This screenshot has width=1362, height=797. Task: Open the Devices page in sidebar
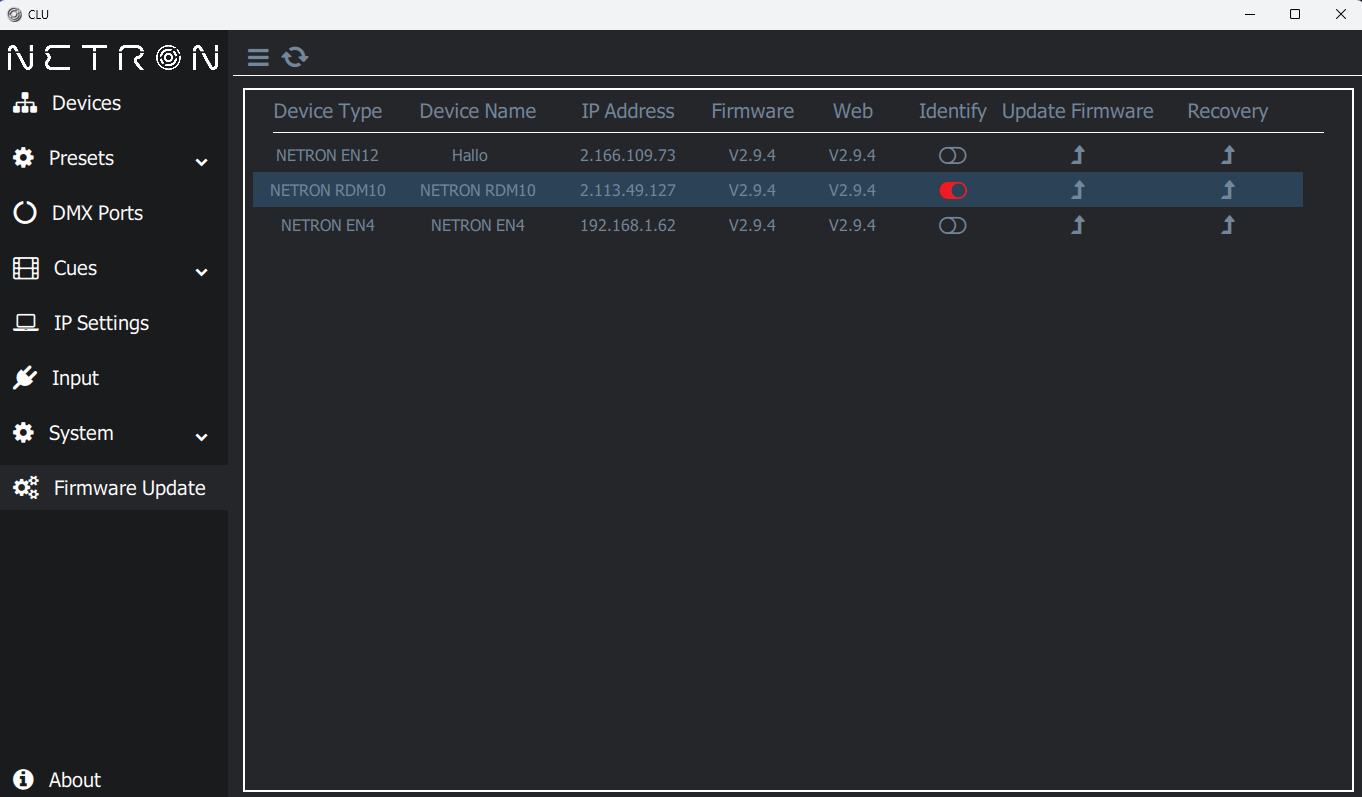[x=86, y=103]
